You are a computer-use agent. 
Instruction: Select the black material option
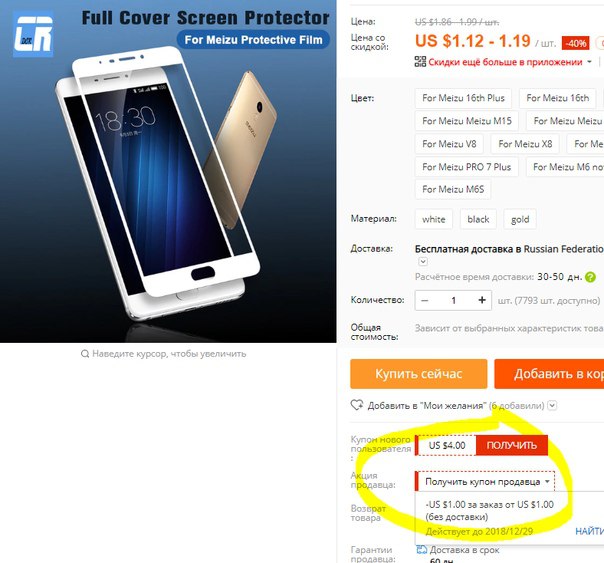coord(478,219)
